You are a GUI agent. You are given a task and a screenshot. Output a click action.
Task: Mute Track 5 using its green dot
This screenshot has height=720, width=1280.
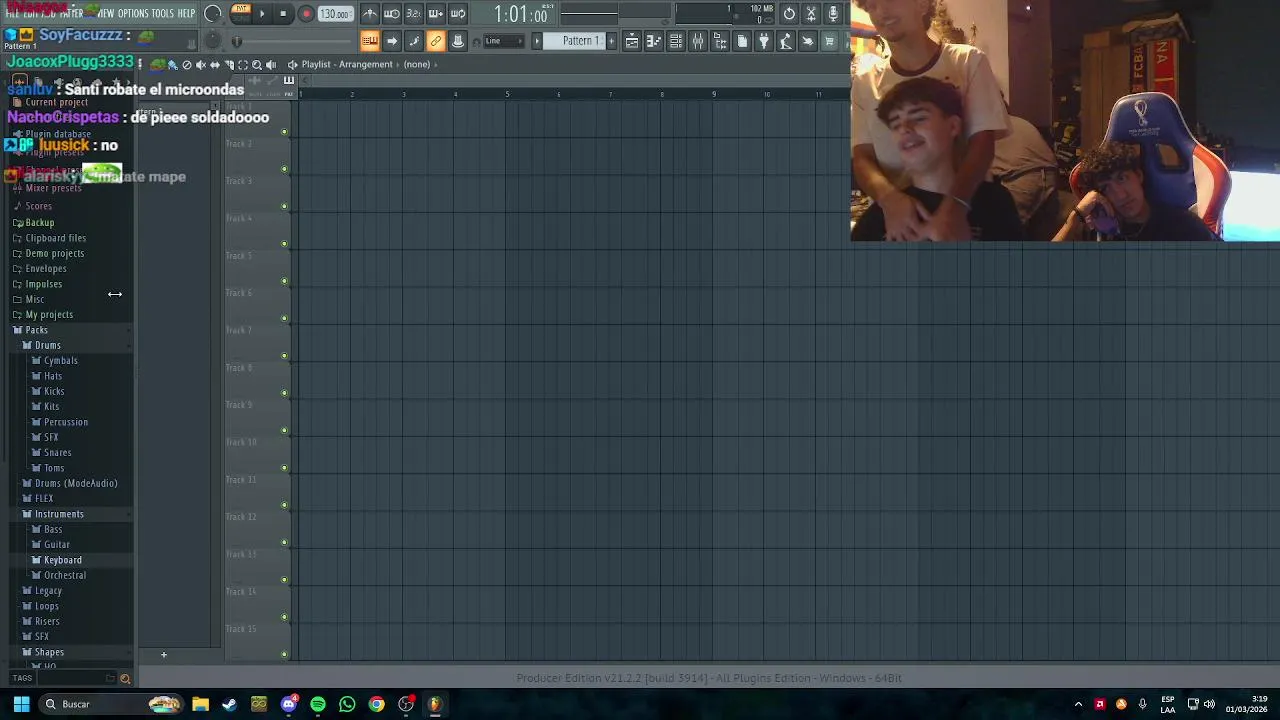click(x=284, y=281)
